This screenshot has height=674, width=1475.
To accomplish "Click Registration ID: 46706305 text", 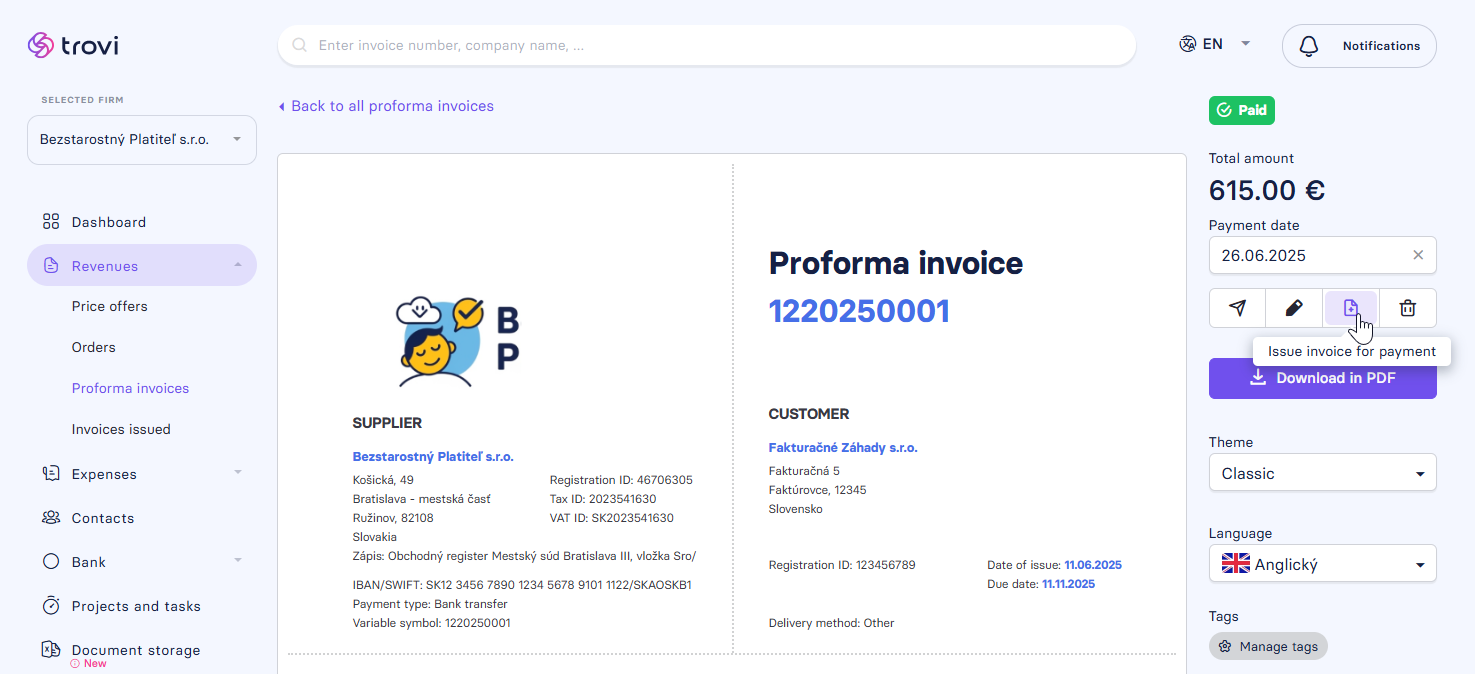I will [x=621, y=480].
